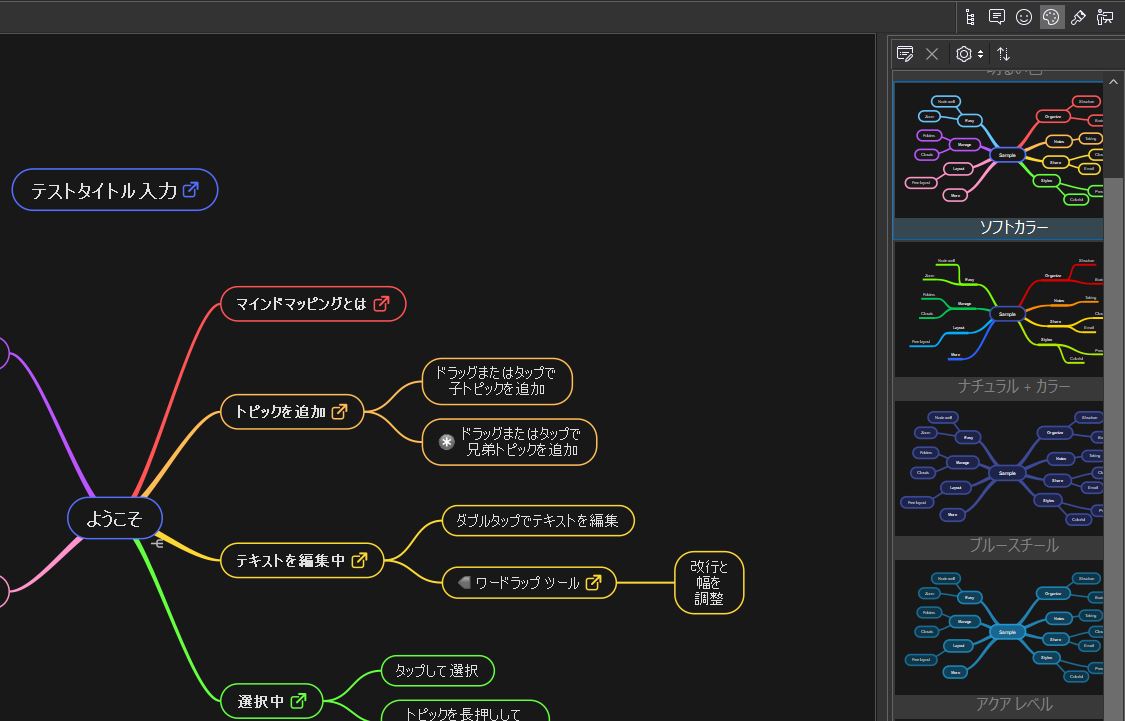Open the gear settings dropdown
The width and height of the screenshot is (1125, 721).
(969, 54)
